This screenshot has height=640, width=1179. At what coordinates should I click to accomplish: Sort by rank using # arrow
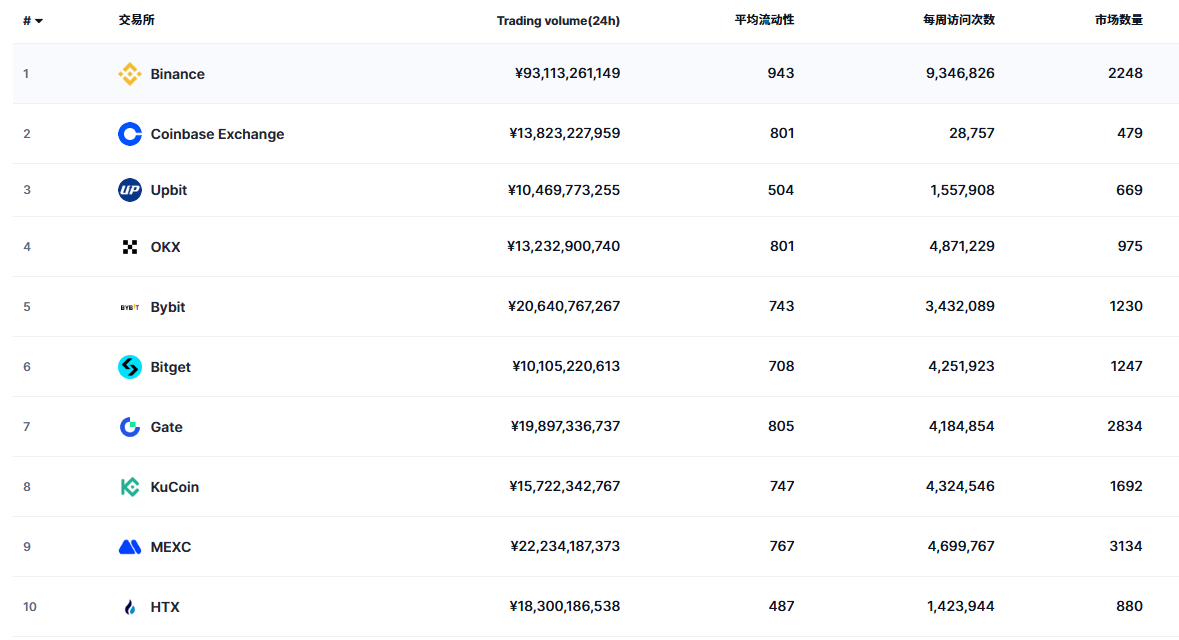[x=33, y=21]
